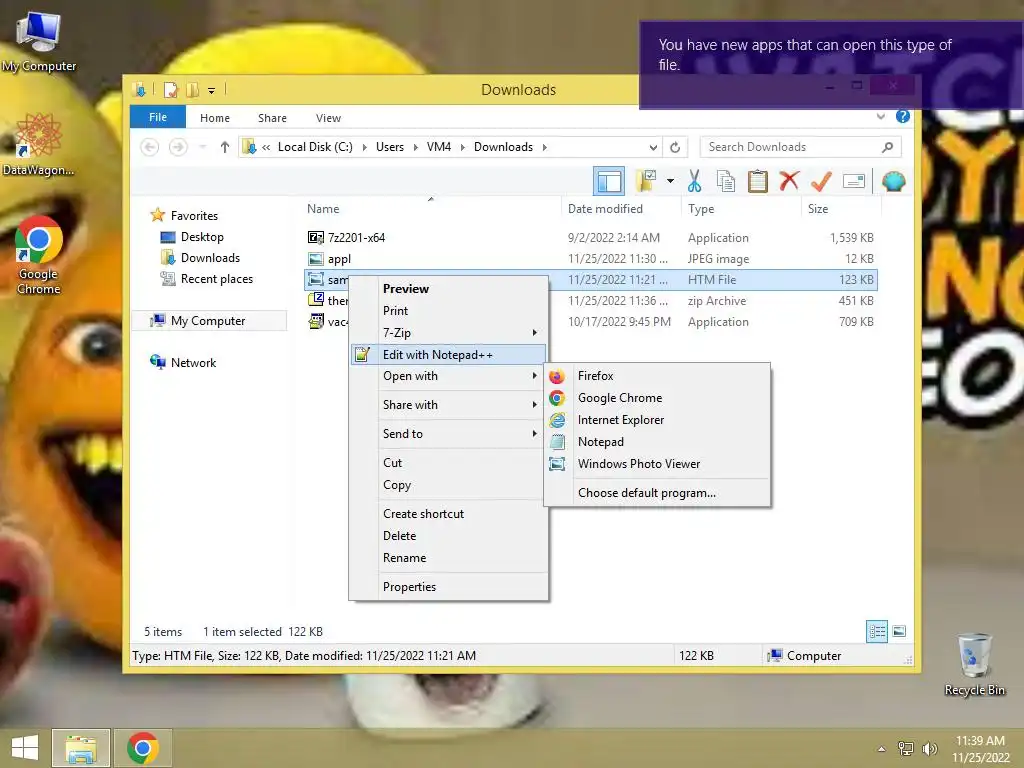The width and height of the screenshot is (1024, 768).
Task: Select Windows Photo Viewer in submenu
Action: click(657, 464)
